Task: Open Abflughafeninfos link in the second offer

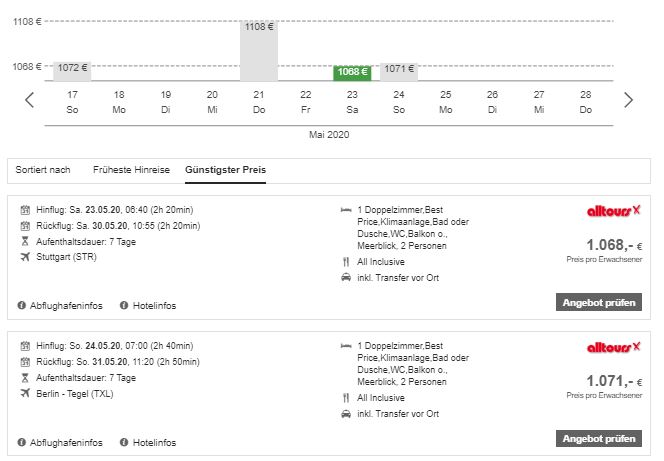Action: point(67,441)
